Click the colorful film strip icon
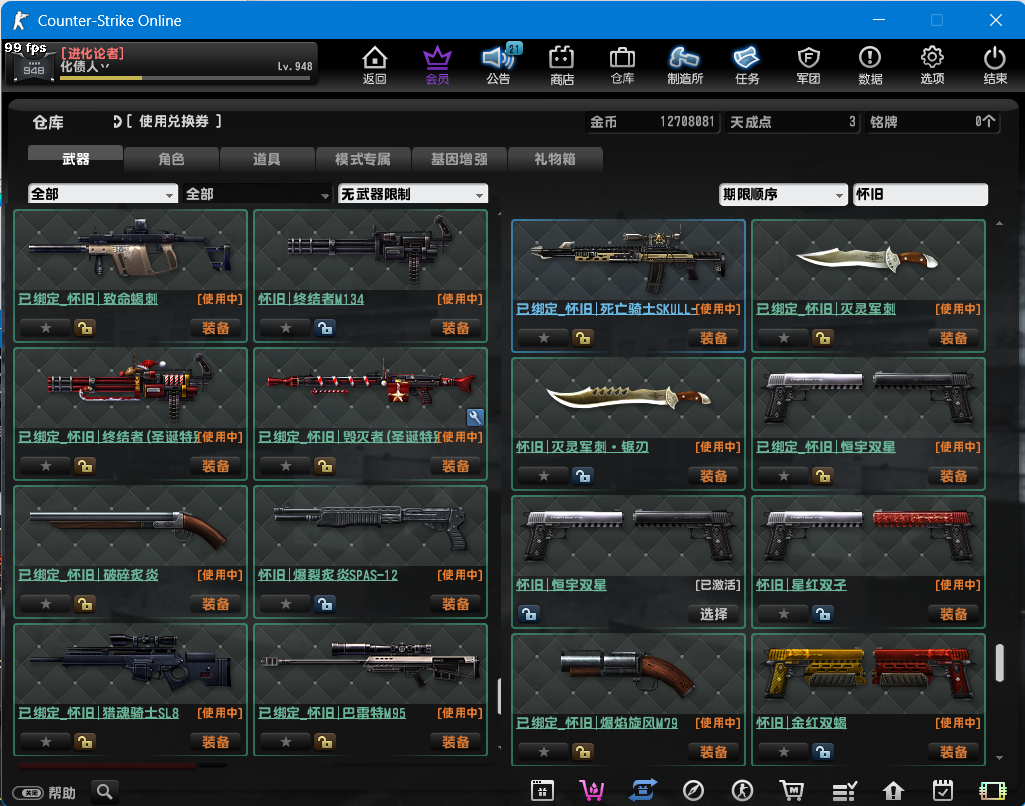1025x806 pixels. coord(992,791)
